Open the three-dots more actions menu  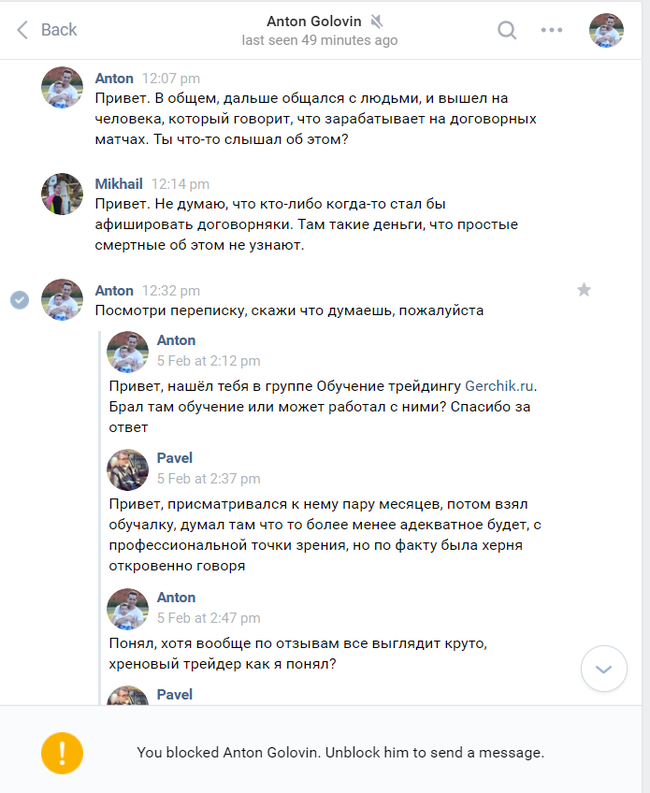(x=551, y=30)
